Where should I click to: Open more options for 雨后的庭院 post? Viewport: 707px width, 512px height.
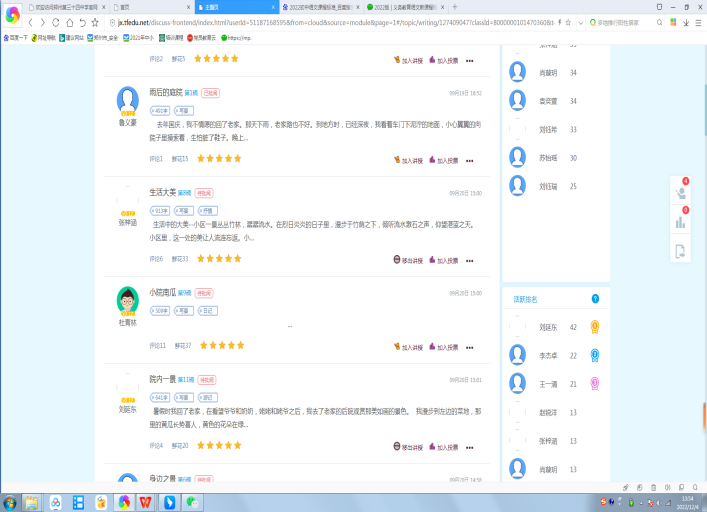[469, 159]
